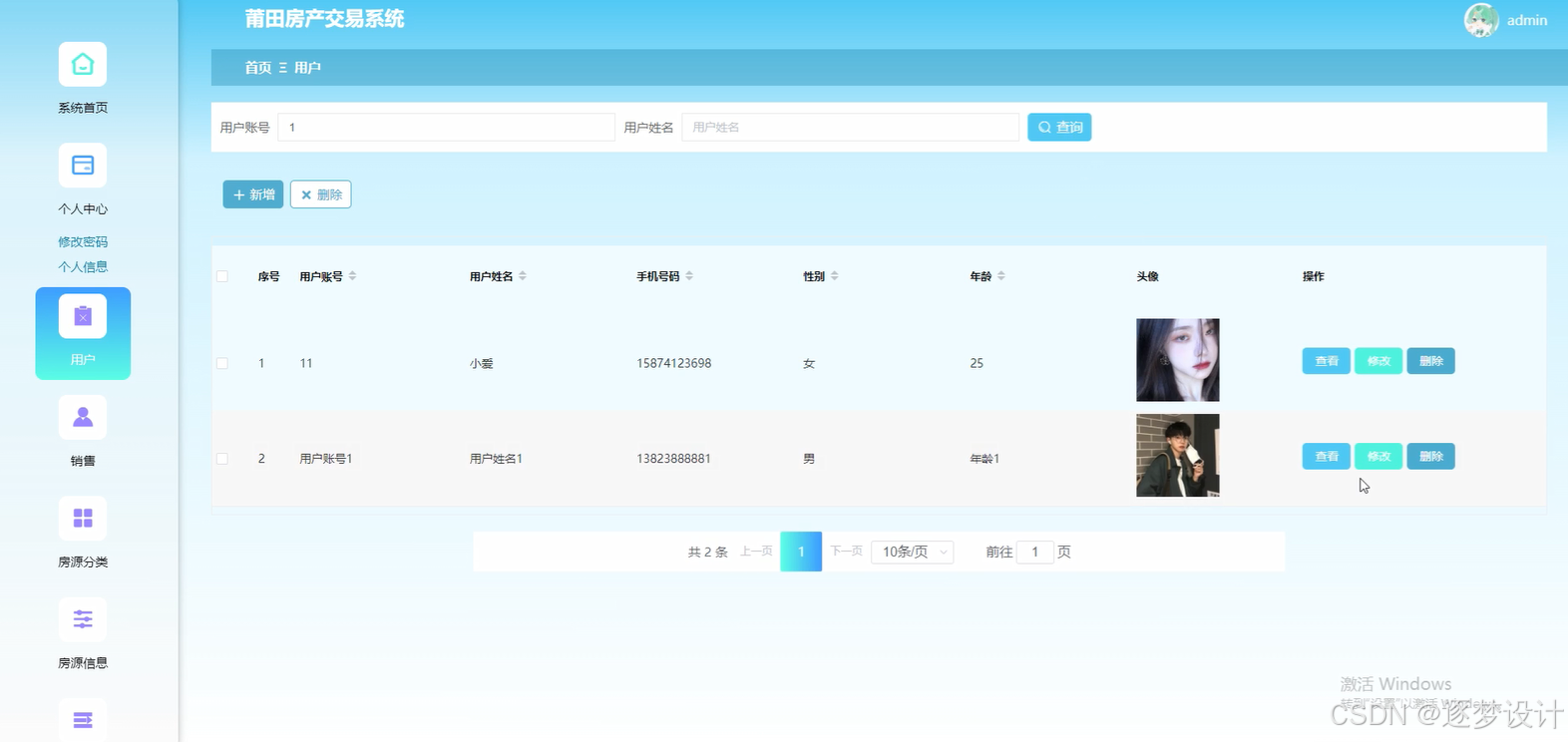This screenshot has height=742, width=1568.
Task: Select the 用户 sidebar icon
Action: (x=83, y=317)
